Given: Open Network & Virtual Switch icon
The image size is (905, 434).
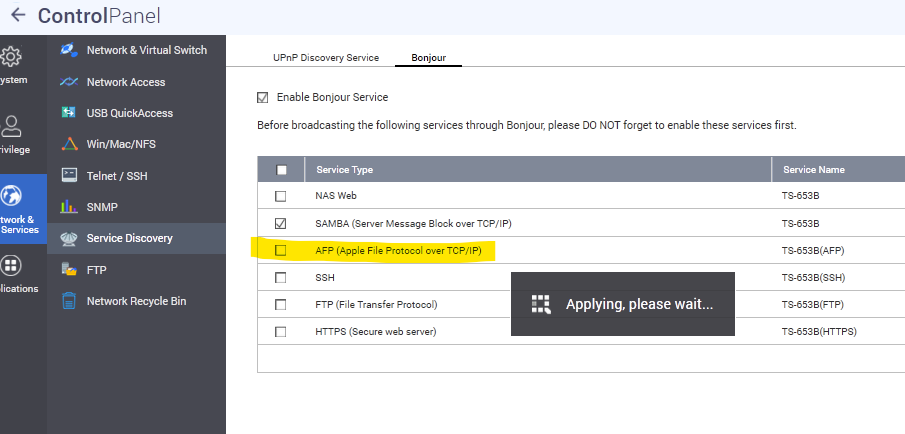Looking at the screenshot, I should [69, 50].
